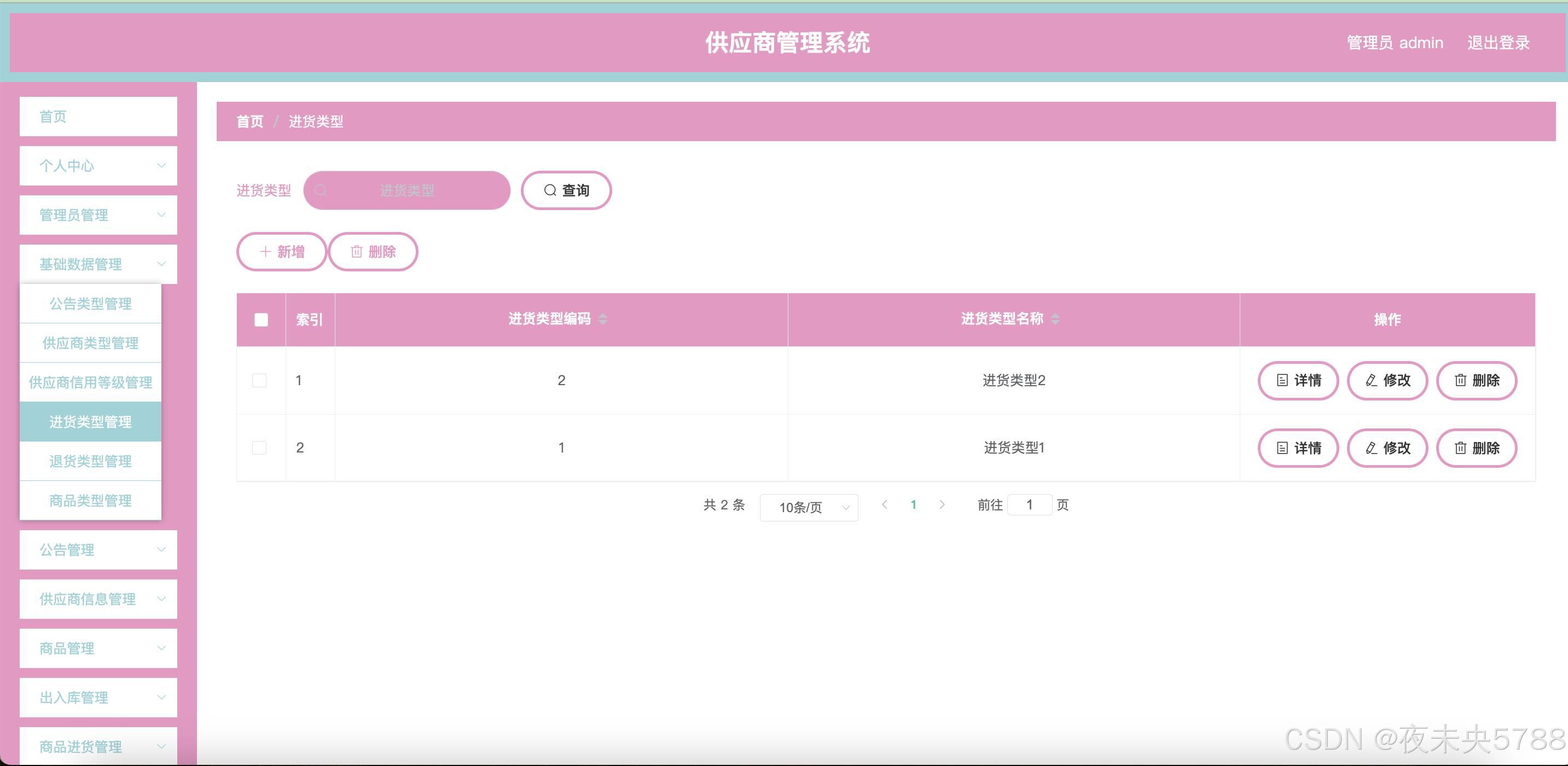Select 公告类型管理 in the sidebar
Image resolution: width=1568 pixels, height=766 pixels.
[x=90, y=303]
